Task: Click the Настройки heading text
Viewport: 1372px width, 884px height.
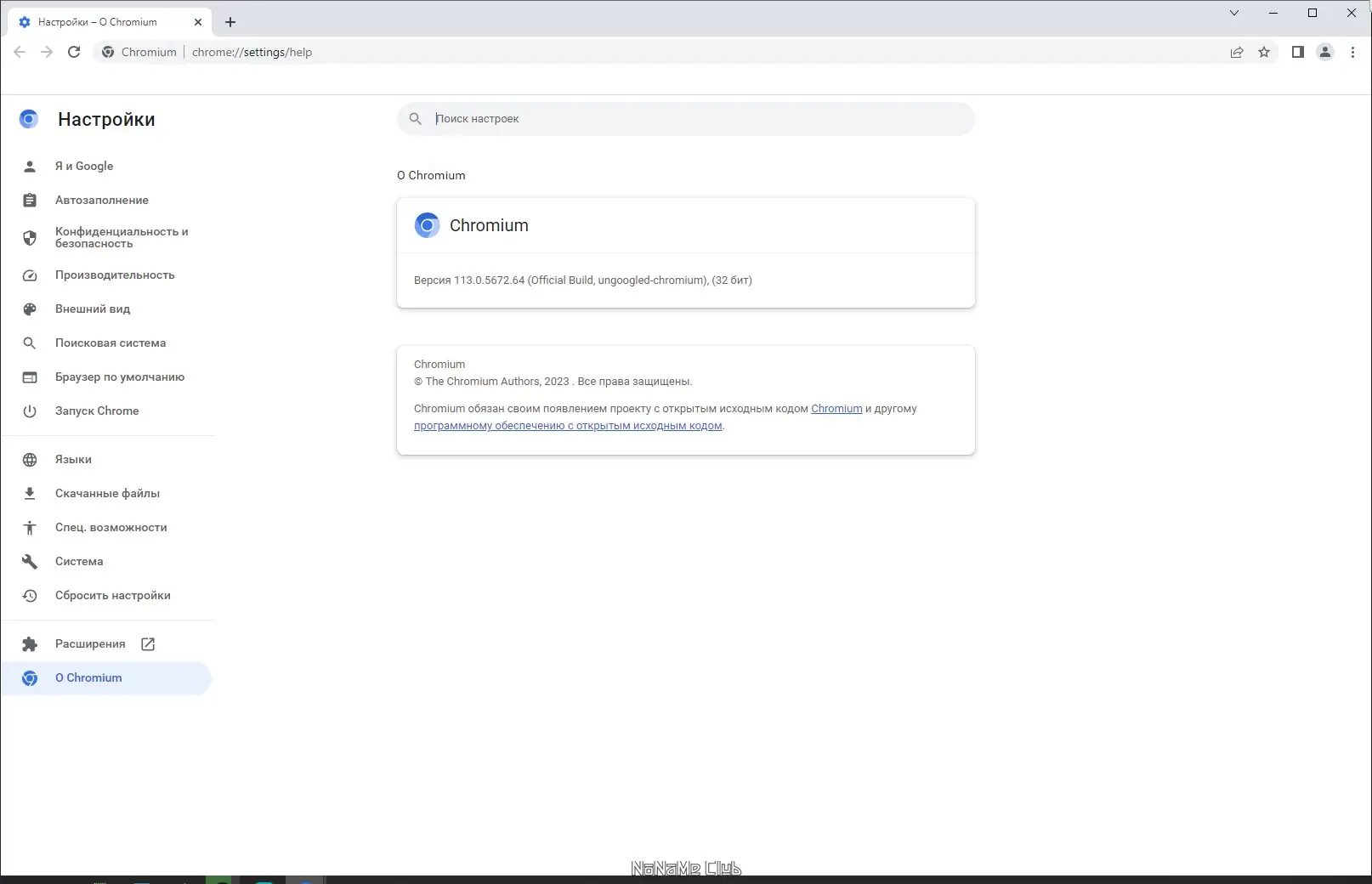Action: click(106, 120)
